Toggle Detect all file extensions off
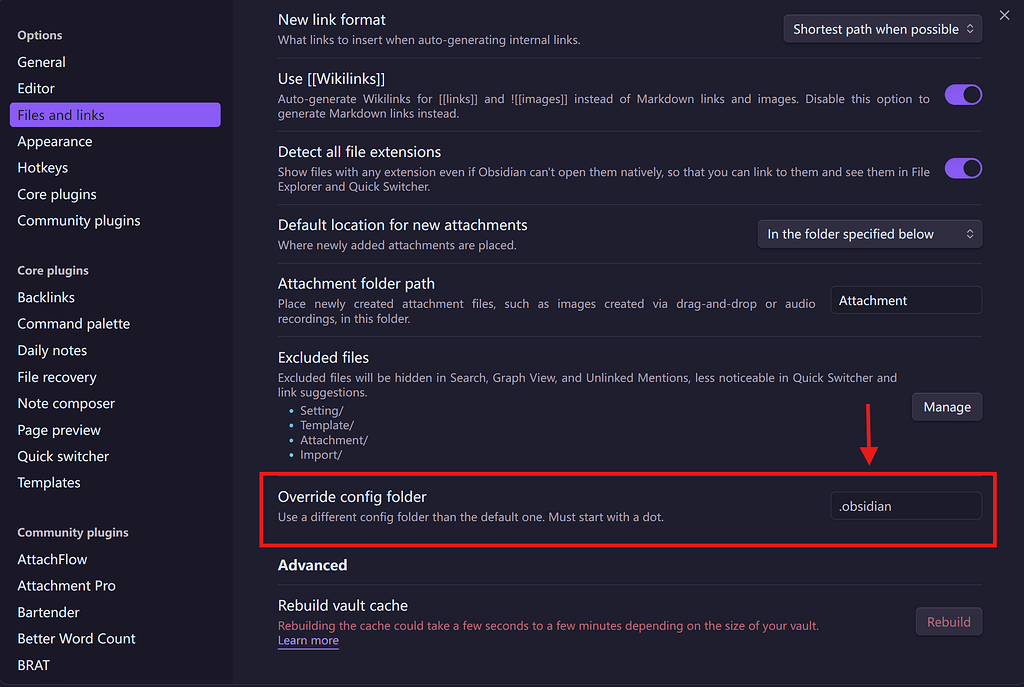 tap(963, 168)
